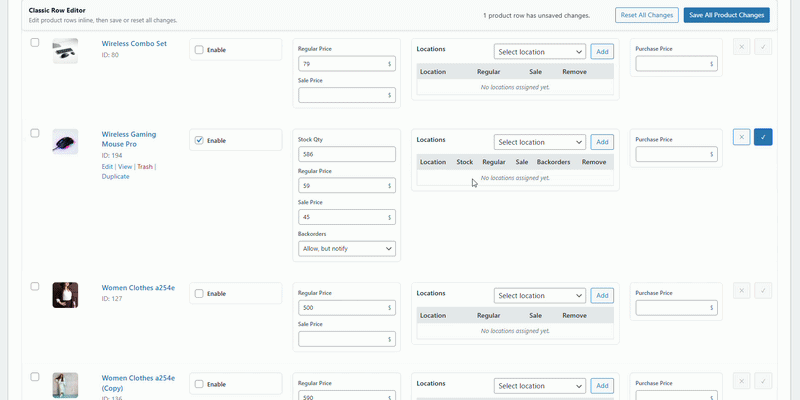Screen dimensions: 800x400
Task: Click the text 'ID: 127'
Action: coord(112,299)
